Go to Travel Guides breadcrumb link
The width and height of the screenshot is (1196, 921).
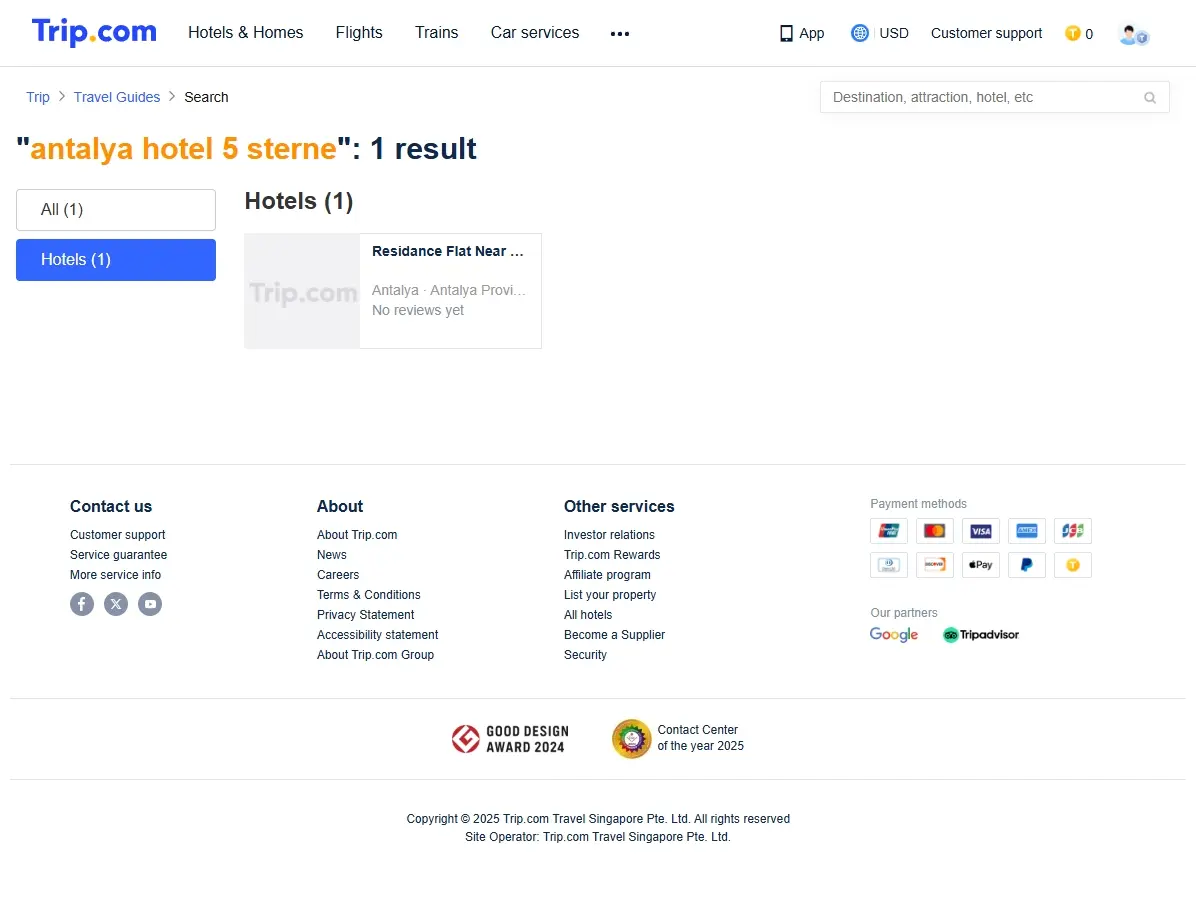[117, 98]
